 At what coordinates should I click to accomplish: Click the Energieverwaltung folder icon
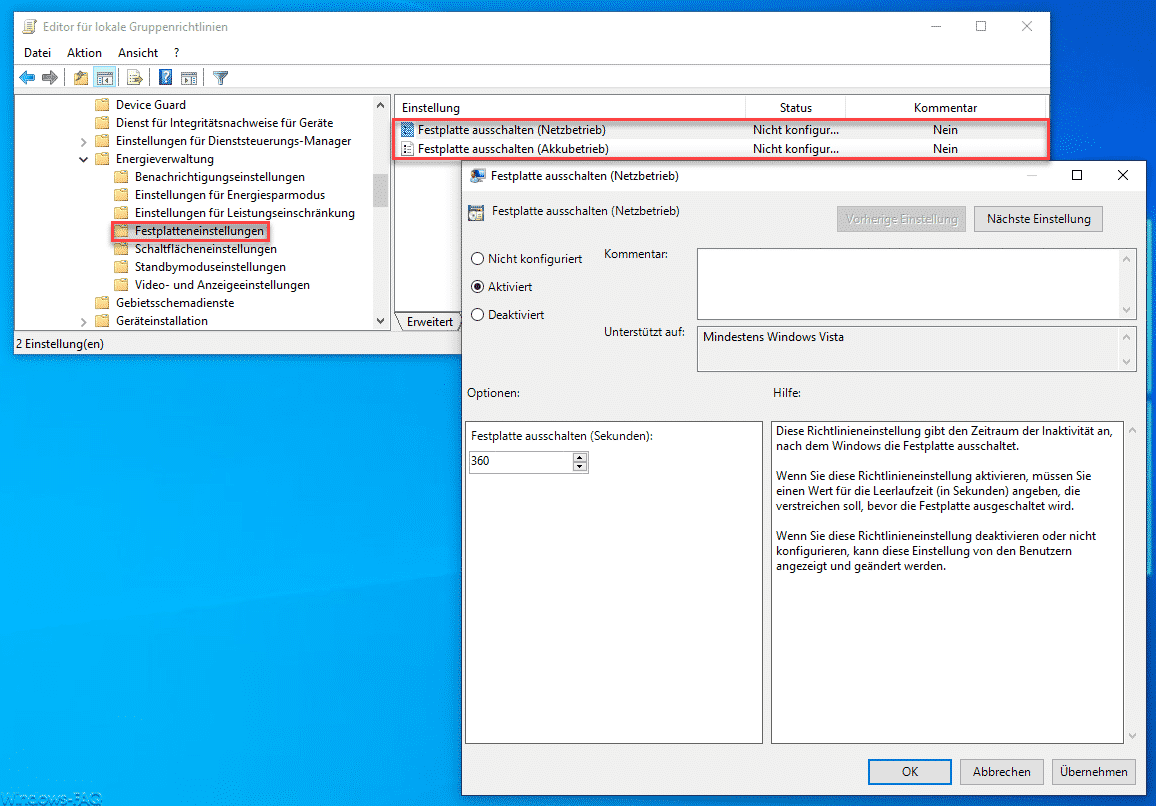tap(102, 159)
